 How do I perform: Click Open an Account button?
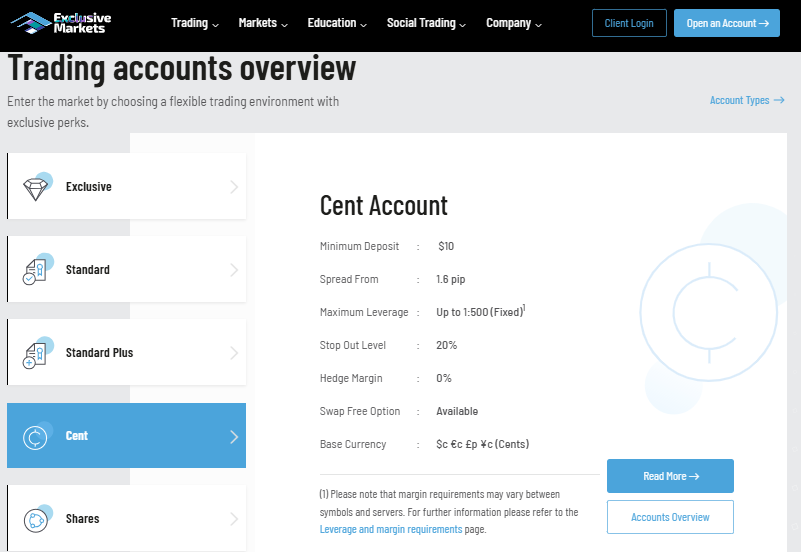tap(727, 23)
